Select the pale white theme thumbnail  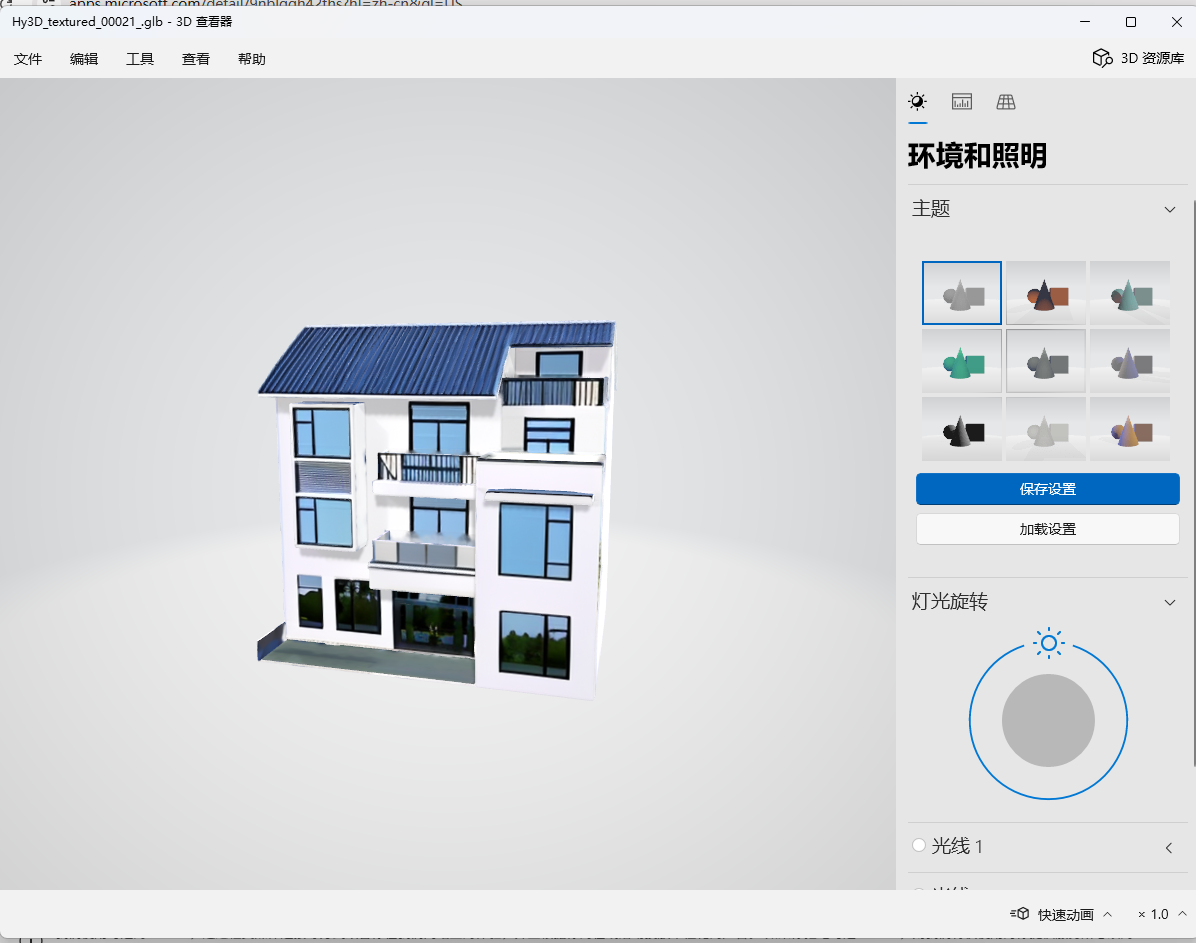pos(1046,429)
